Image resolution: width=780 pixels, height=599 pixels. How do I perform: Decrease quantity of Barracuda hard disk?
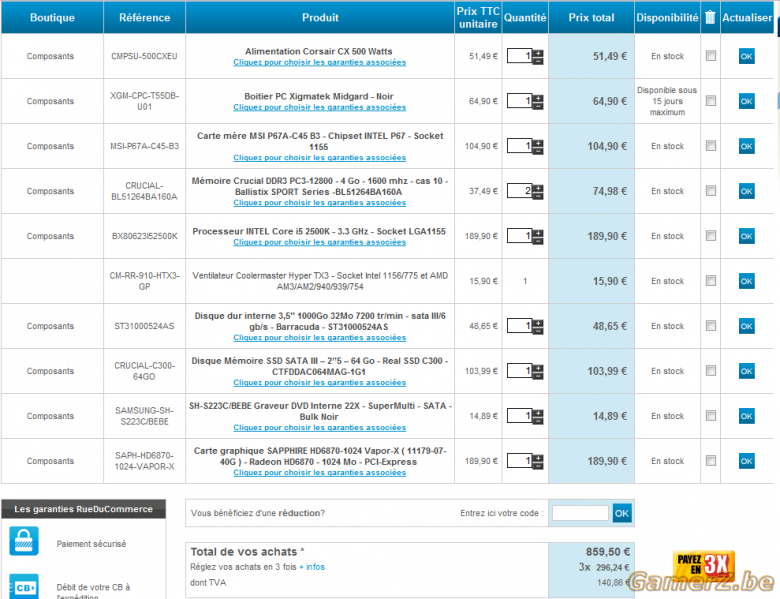click(x=538, y=330)
